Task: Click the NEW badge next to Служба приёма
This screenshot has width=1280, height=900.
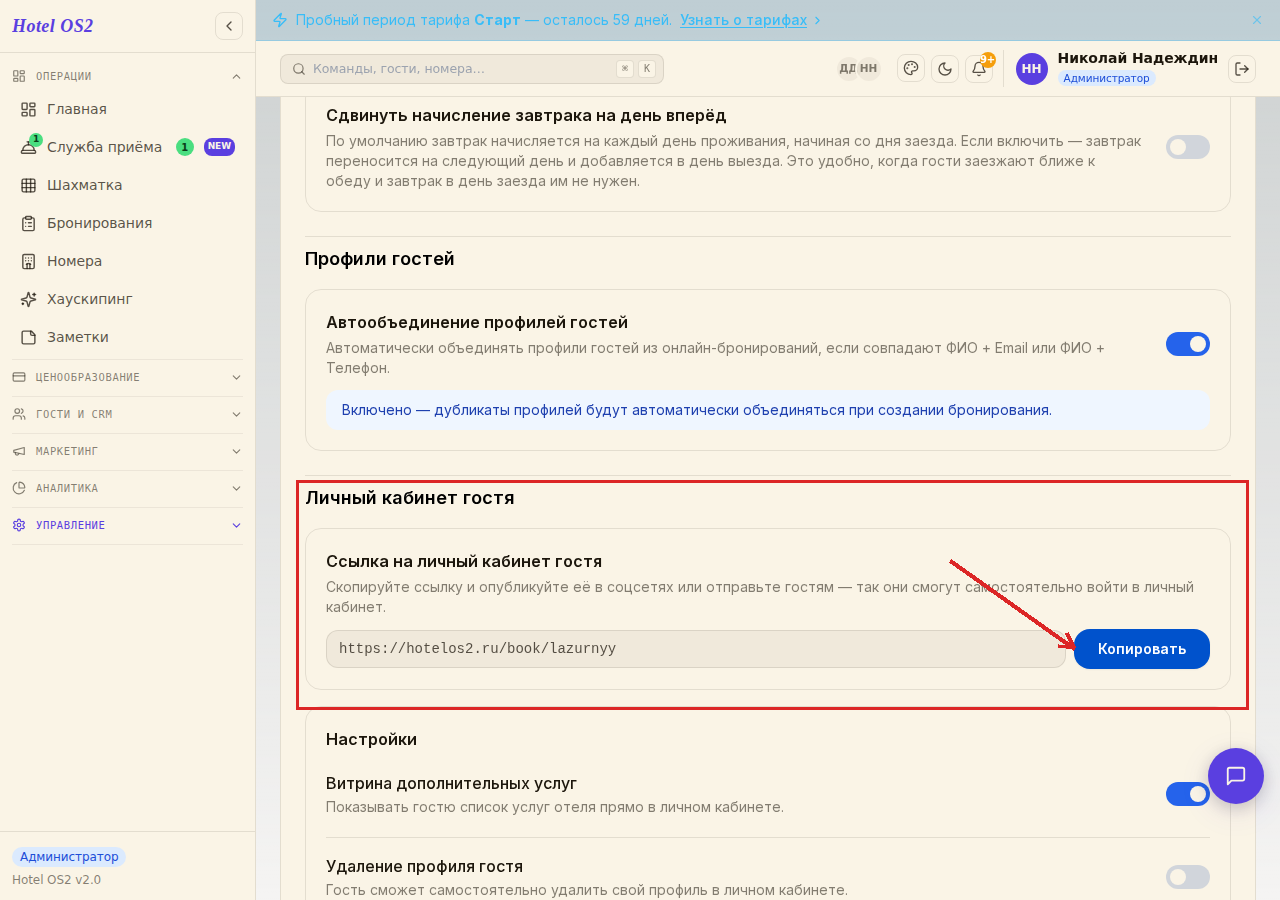Action: 219,147
